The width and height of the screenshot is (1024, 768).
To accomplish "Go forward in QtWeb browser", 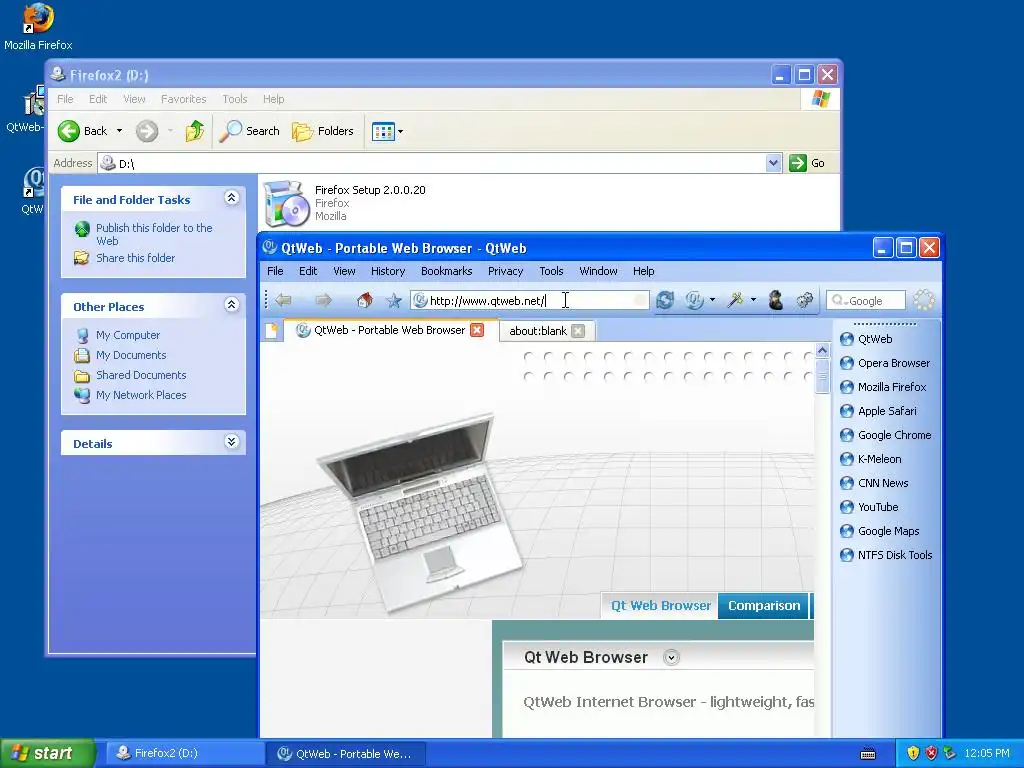I will click(323, 300).
